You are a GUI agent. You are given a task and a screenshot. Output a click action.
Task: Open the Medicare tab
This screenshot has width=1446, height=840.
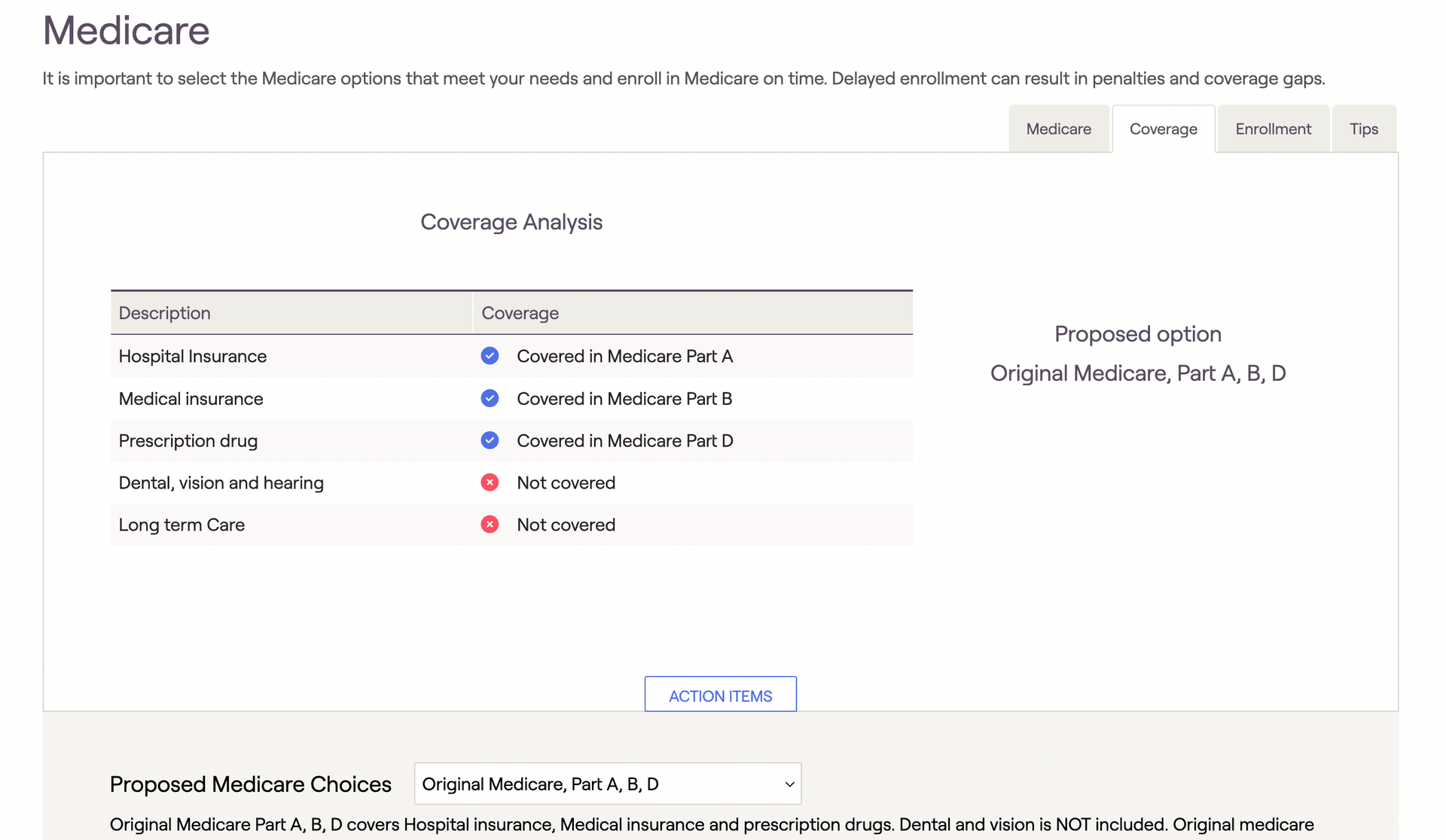click(x=1058, y=129)
